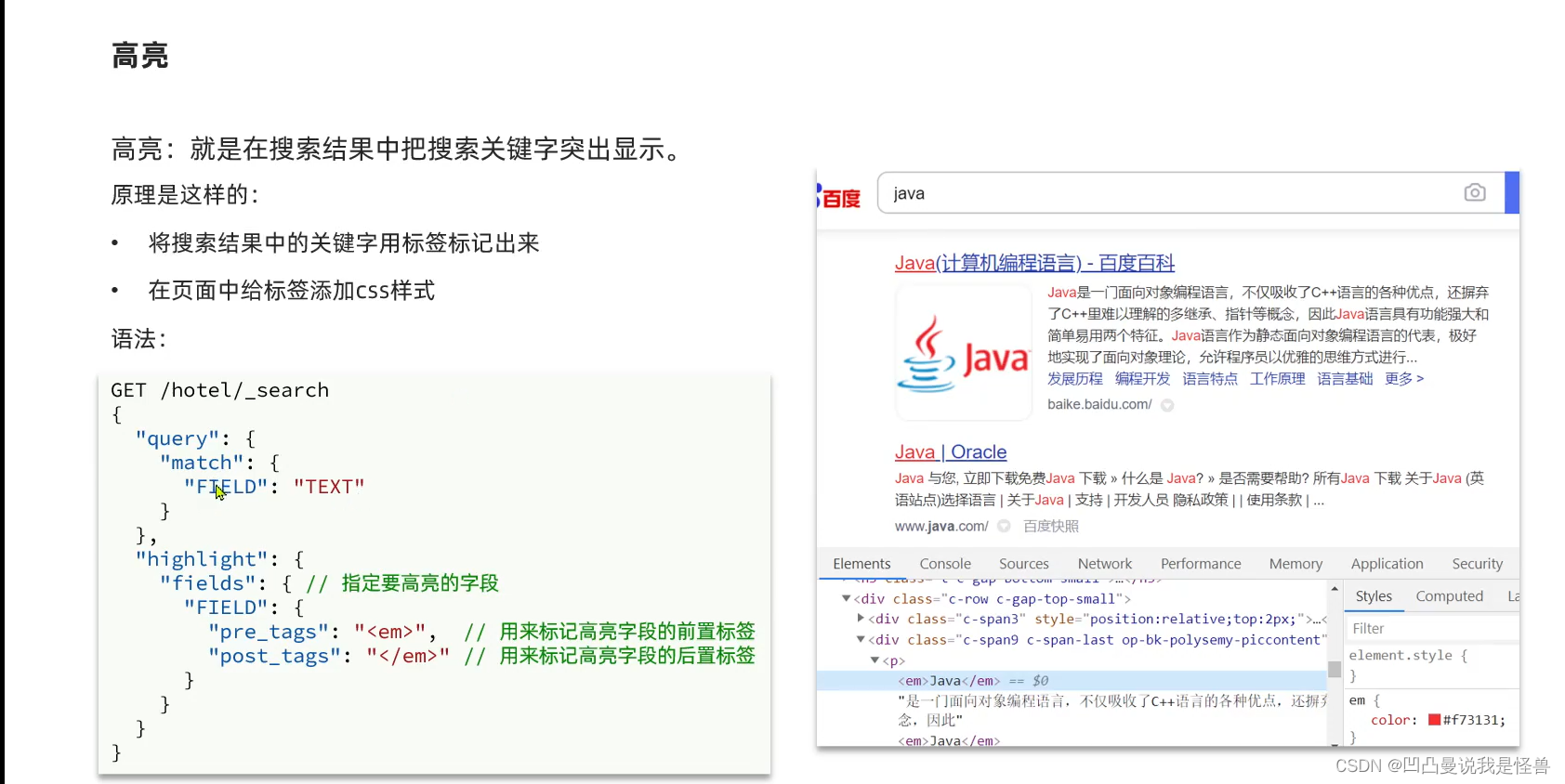Click the 高亮 slide heading
Viewport: 1565px width, 784px height.
pos(140,56)
